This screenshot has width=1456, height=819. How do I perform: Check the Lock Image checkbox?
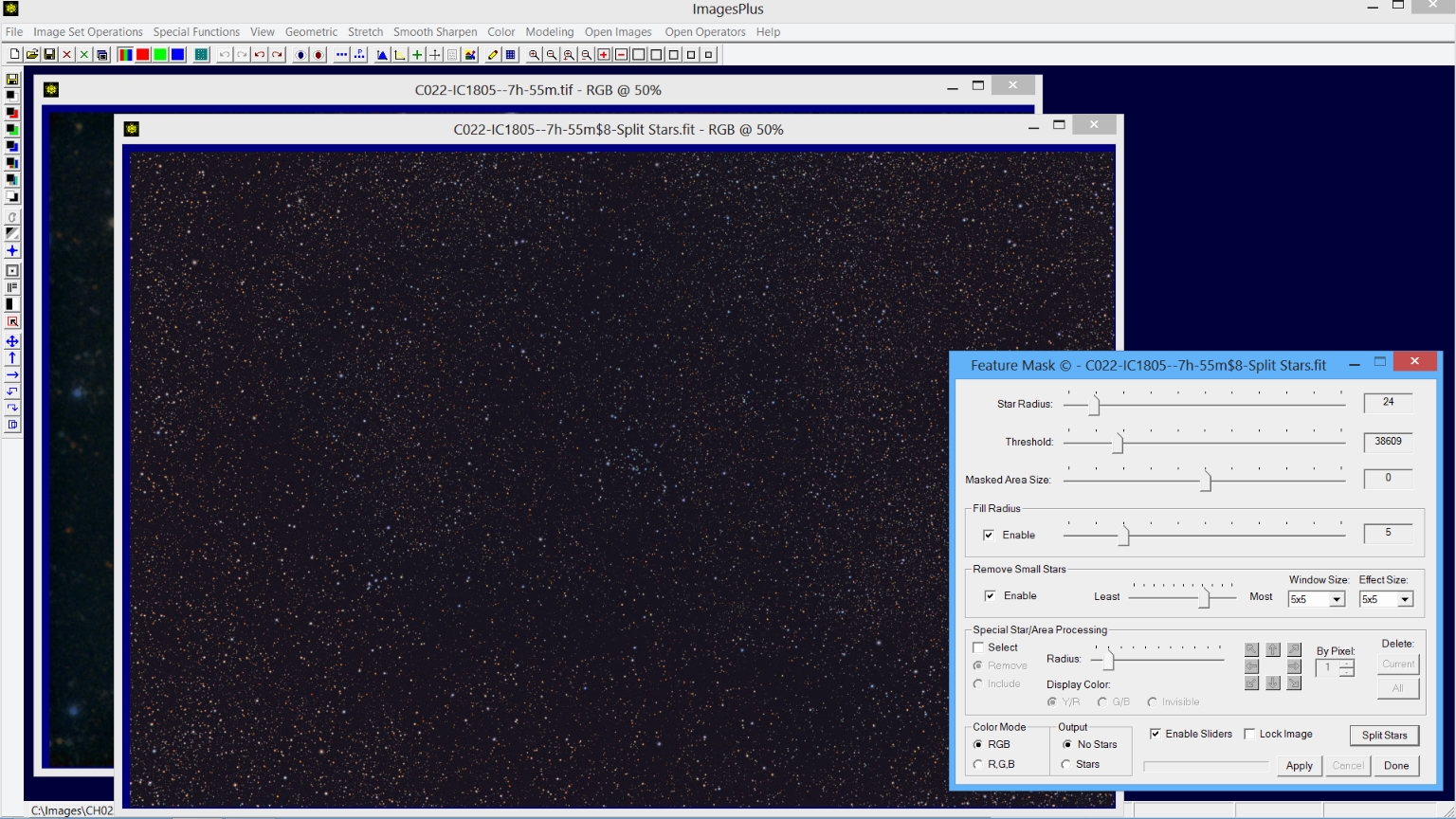coord(1249,734)
